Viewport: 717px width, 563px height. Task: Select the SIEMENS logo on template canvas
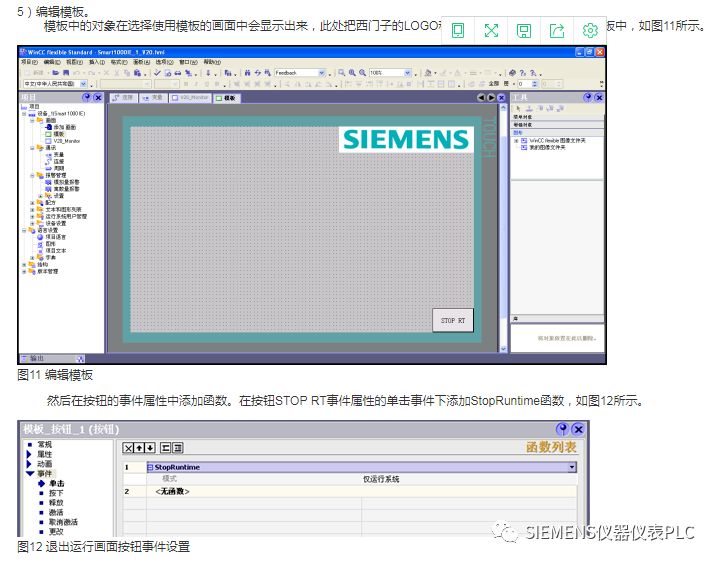406,139
